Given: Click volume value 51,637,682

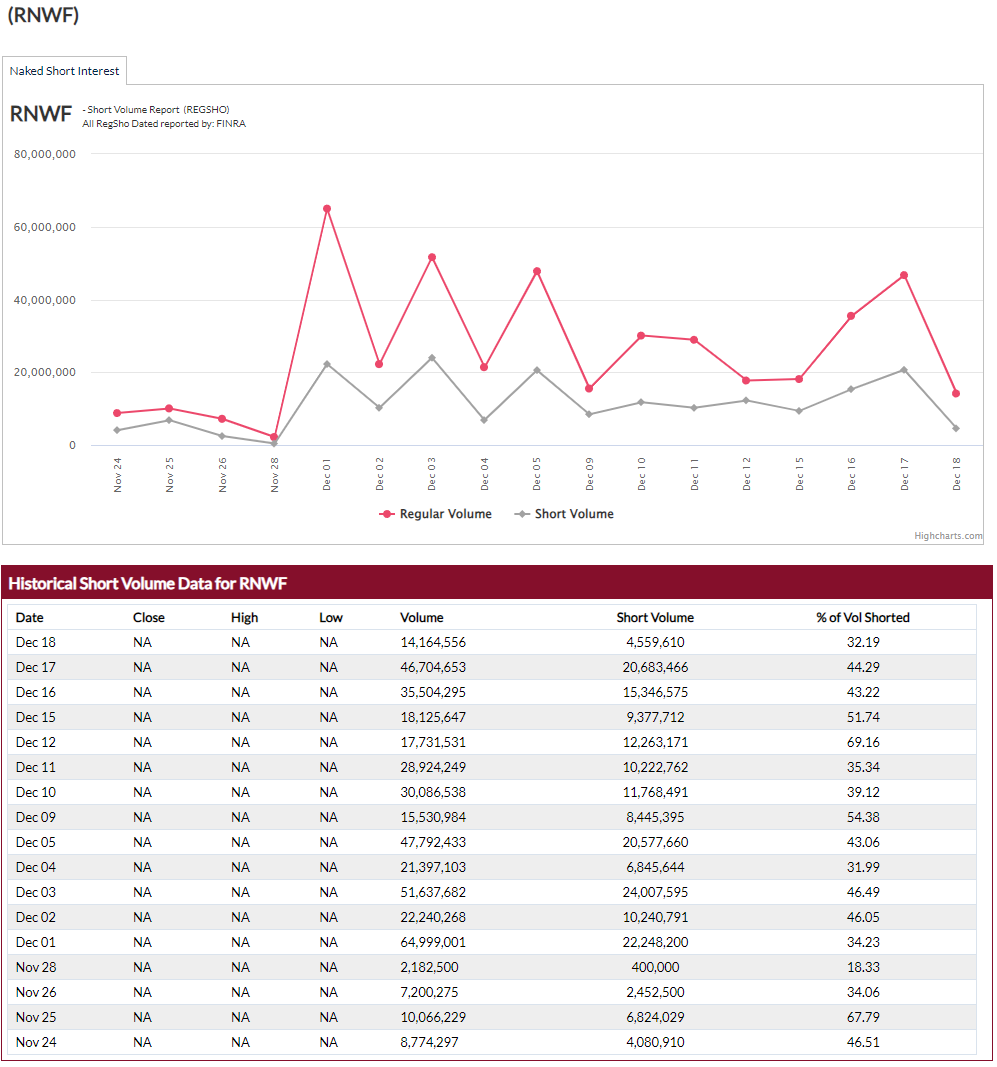Looking at the screenshot, I should [x=433, y=892].
